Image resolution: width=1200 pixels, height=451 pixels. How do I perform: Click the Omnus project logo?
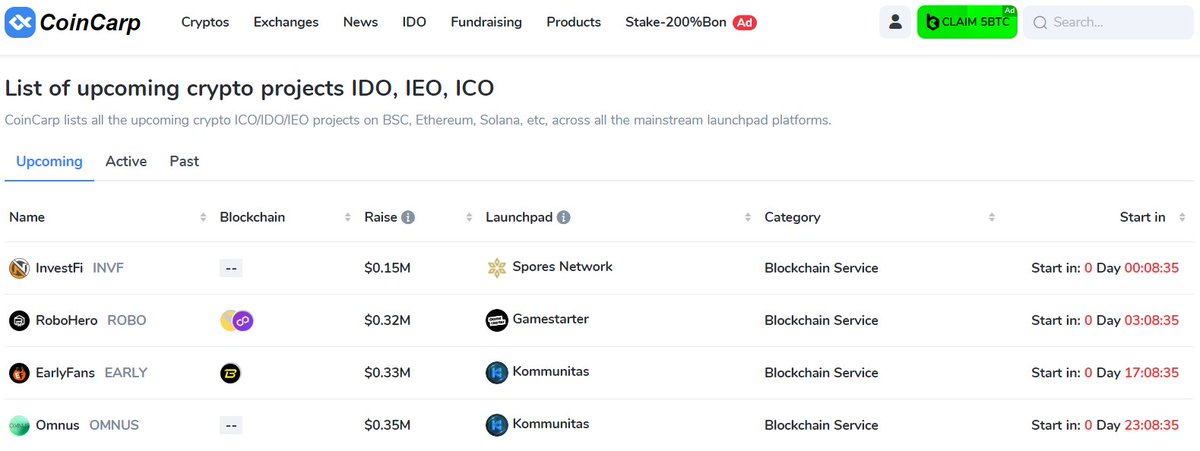point(19,425)
